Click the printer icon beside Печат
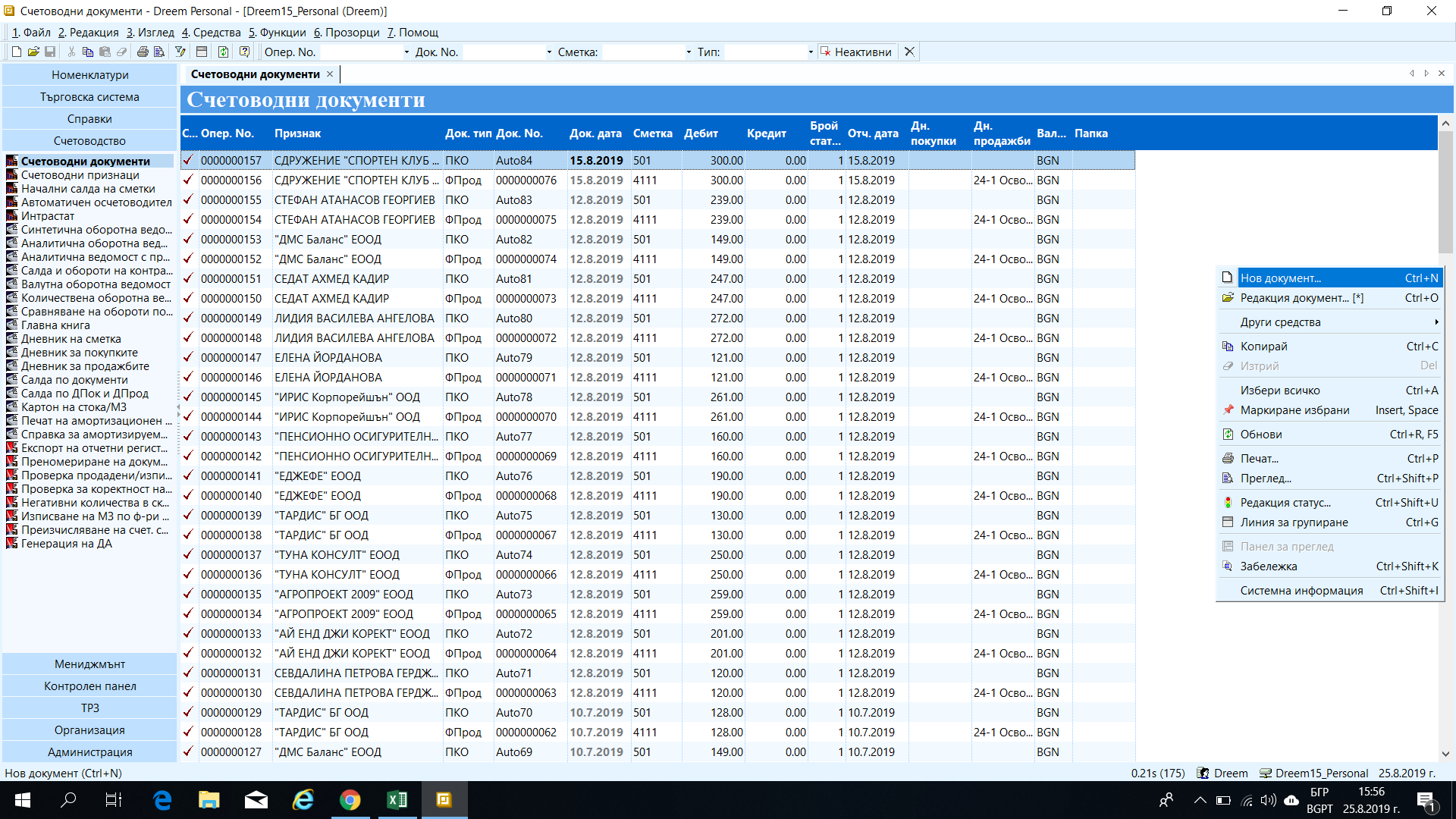The image size is (1456, 819). pos(1228,459)
